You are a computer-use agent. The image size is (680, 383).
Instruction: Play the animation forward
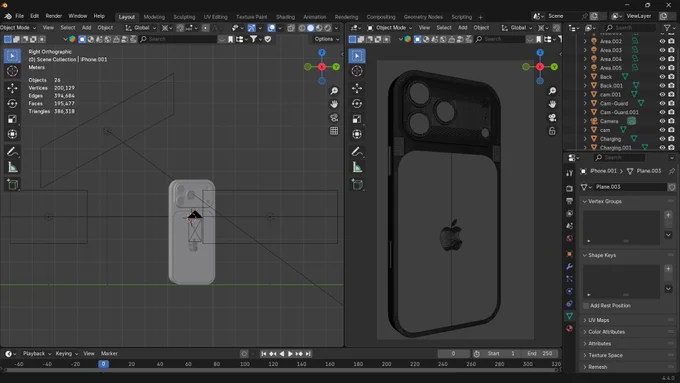coord(291,354)
